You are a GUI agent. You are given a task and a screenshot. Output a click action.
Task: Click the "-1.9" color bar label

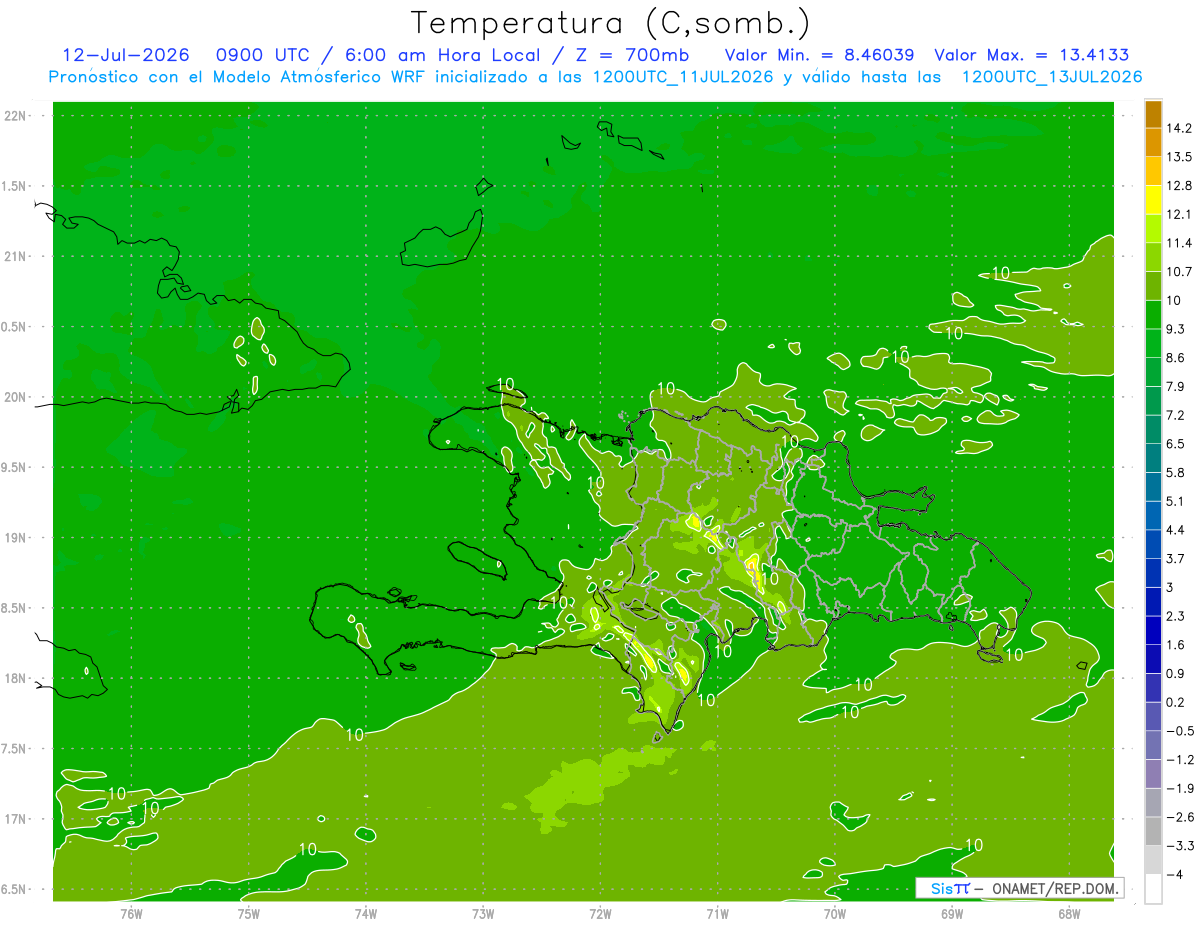coord(1179,788)
